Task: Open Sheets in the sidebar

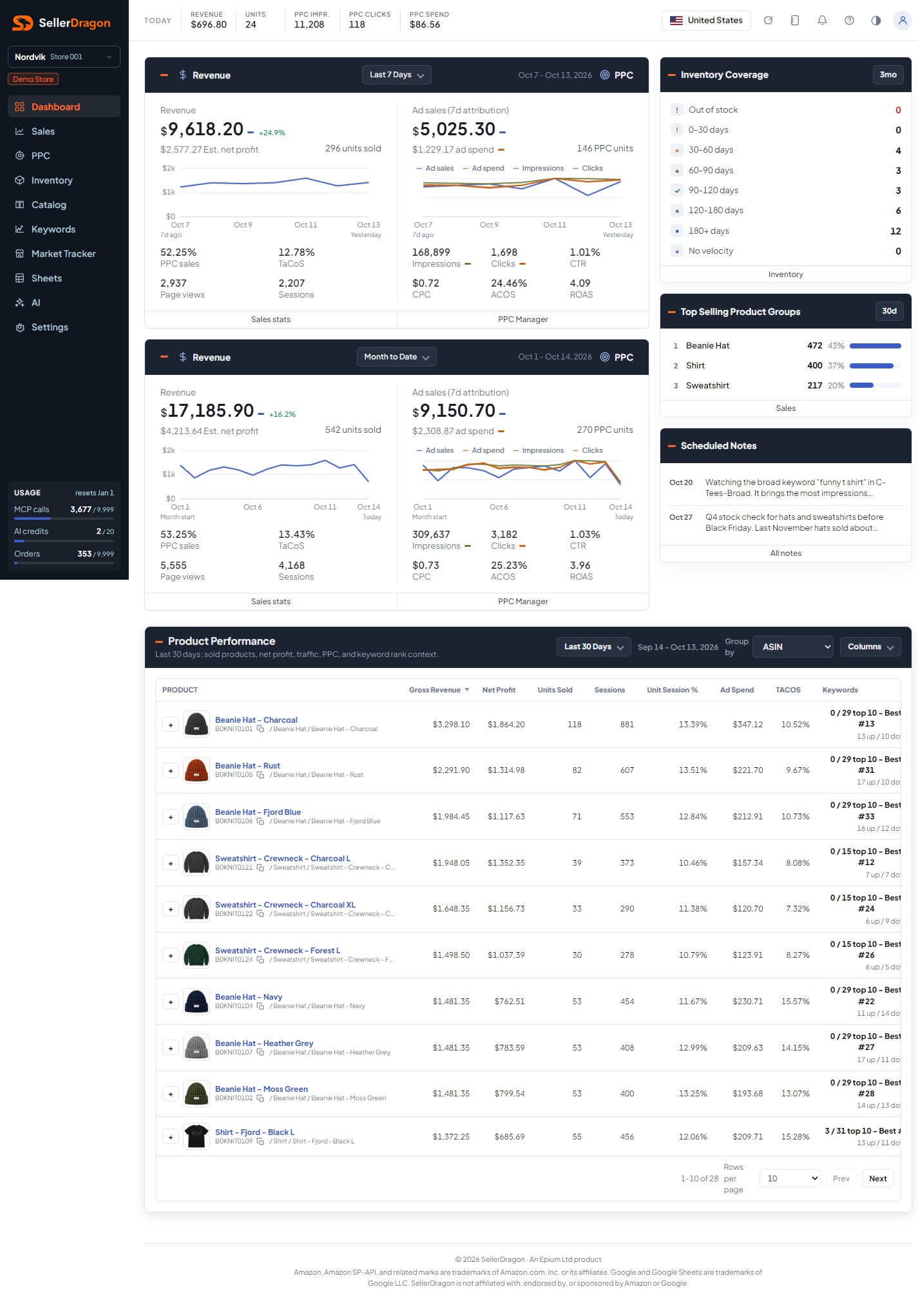Action: (64, 278)
